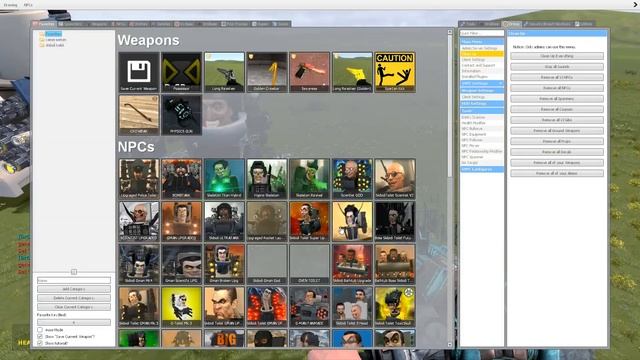Choose the Long Revolver (Golden) weapon tile

tap(352, 72)
